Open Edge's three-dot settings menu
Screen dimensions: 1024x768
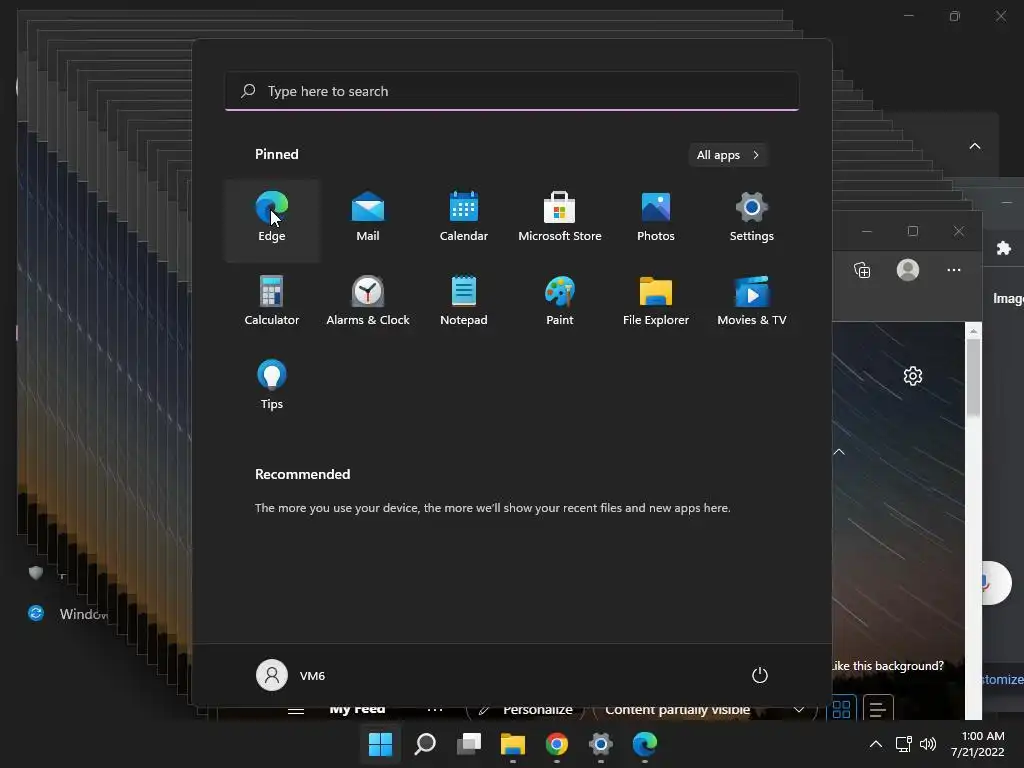click(953, 270)
